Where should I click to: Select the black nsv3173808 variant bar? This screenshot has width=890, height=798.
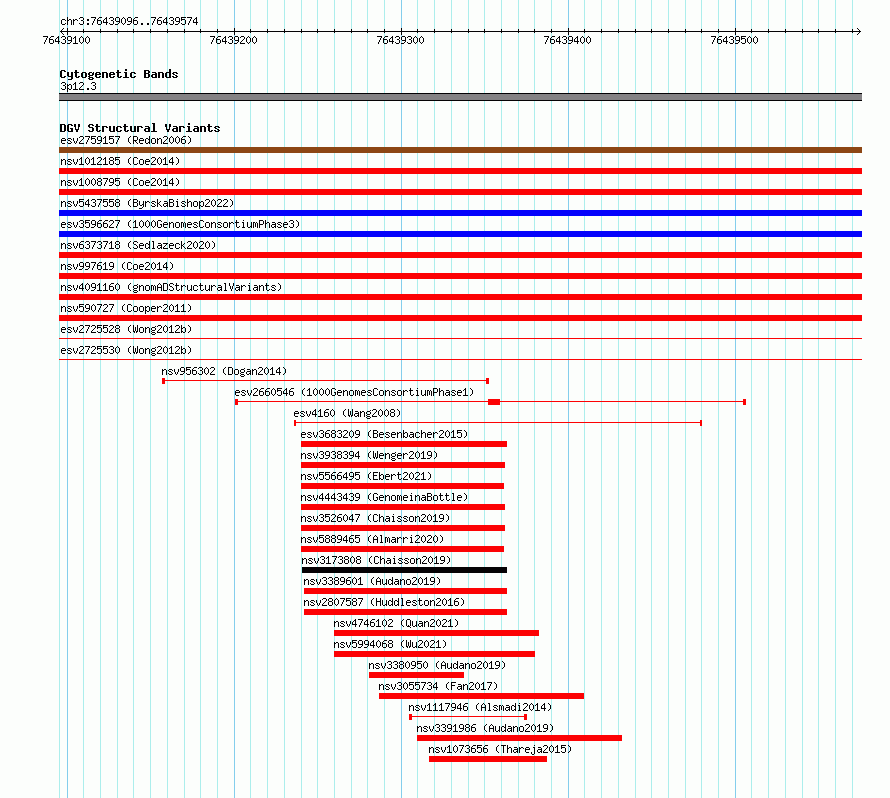[x=404, y=570]
